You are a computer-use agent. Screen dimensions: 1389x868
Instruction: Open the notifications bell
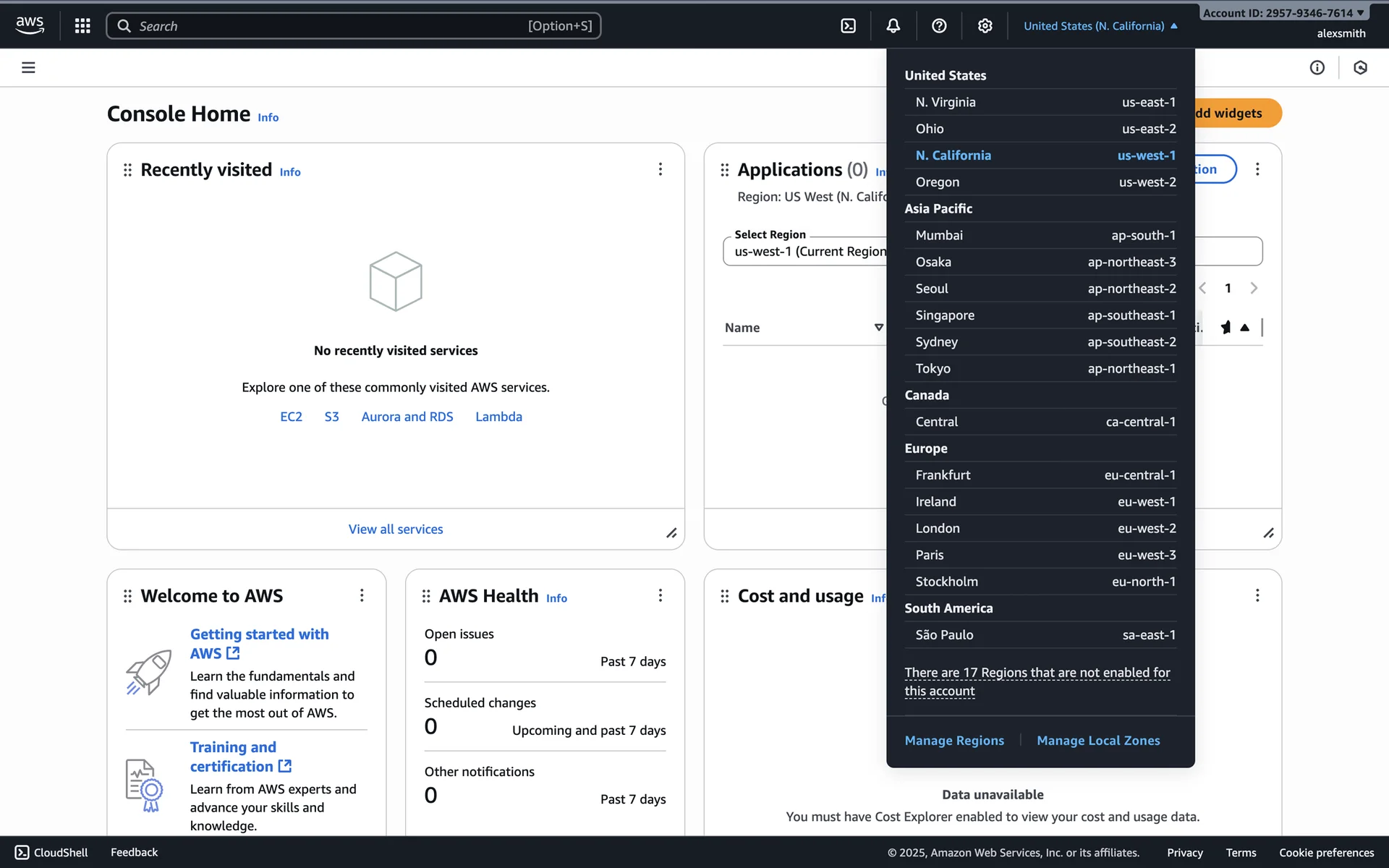(893, 26)
